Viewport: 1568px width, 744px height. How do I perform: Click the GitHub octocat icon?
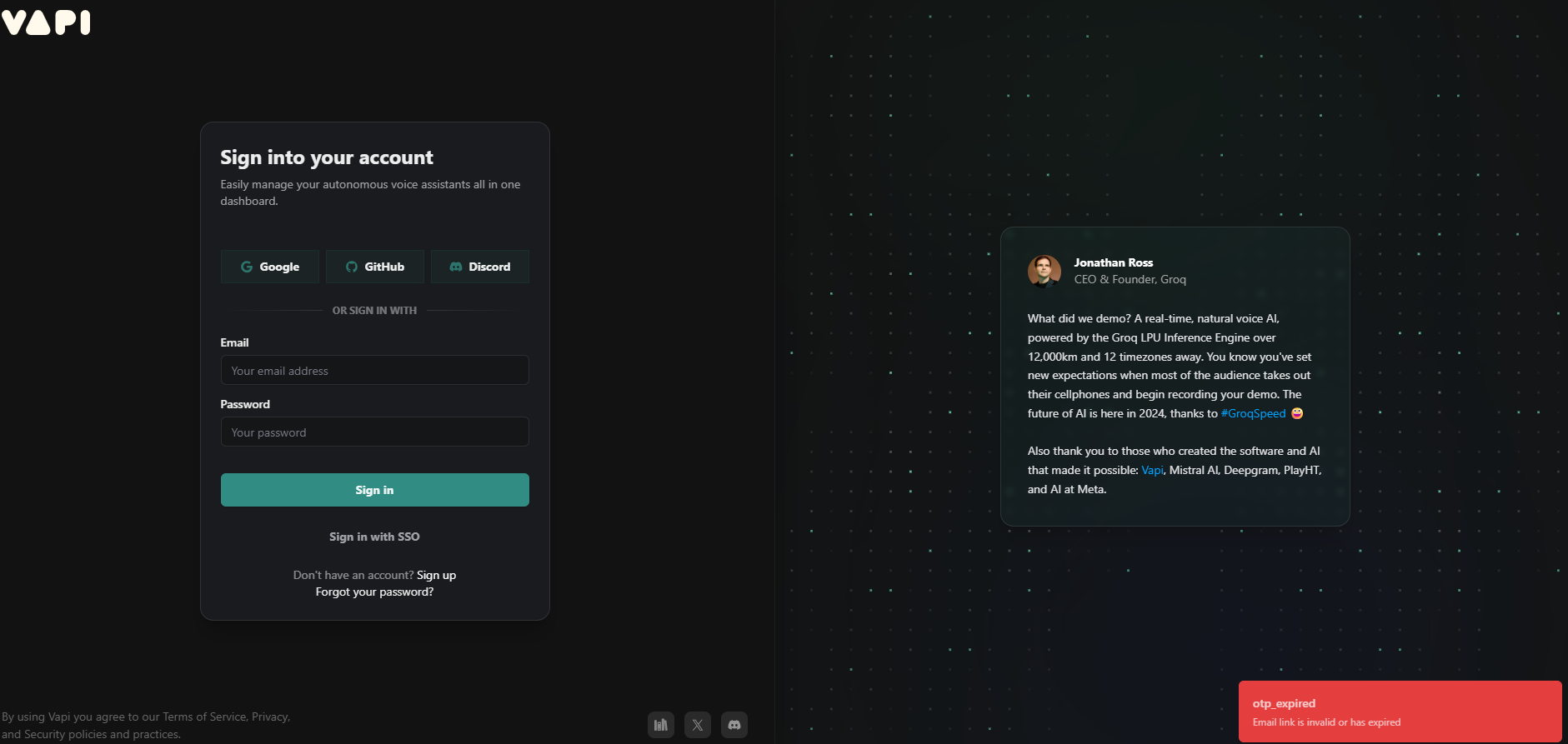352,267
